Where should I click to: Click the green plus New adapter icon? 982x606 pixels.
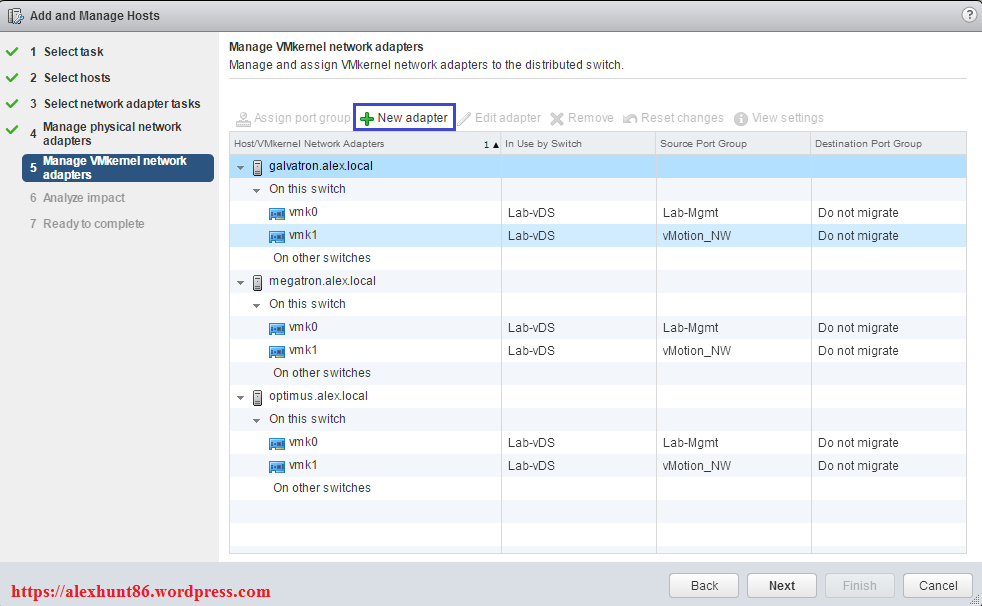(x=367, y=118)
